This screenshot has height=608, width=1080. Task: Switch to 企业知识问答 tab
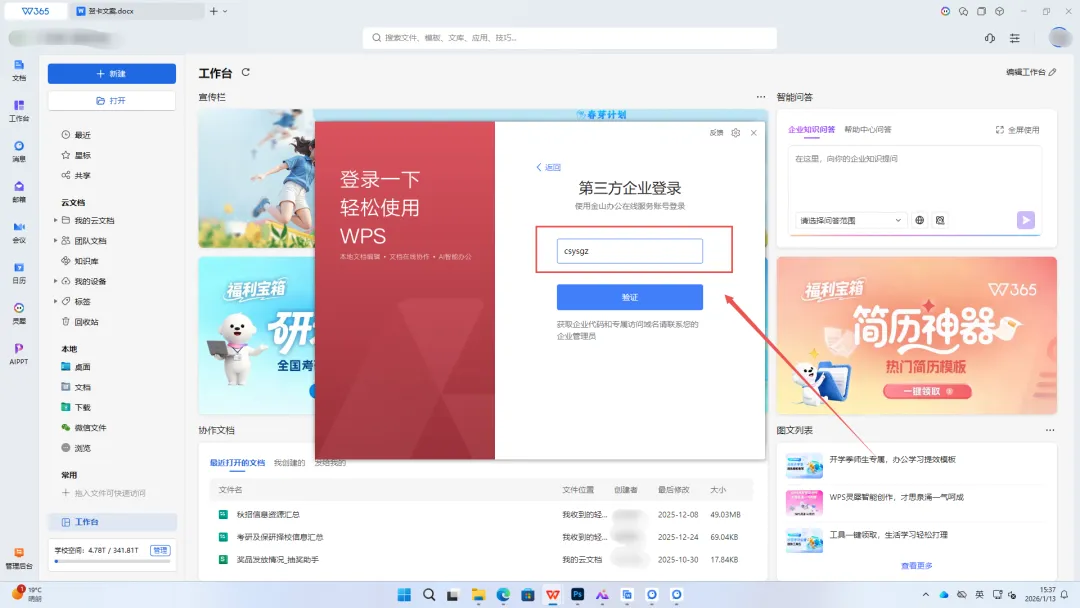click(811, 129)
